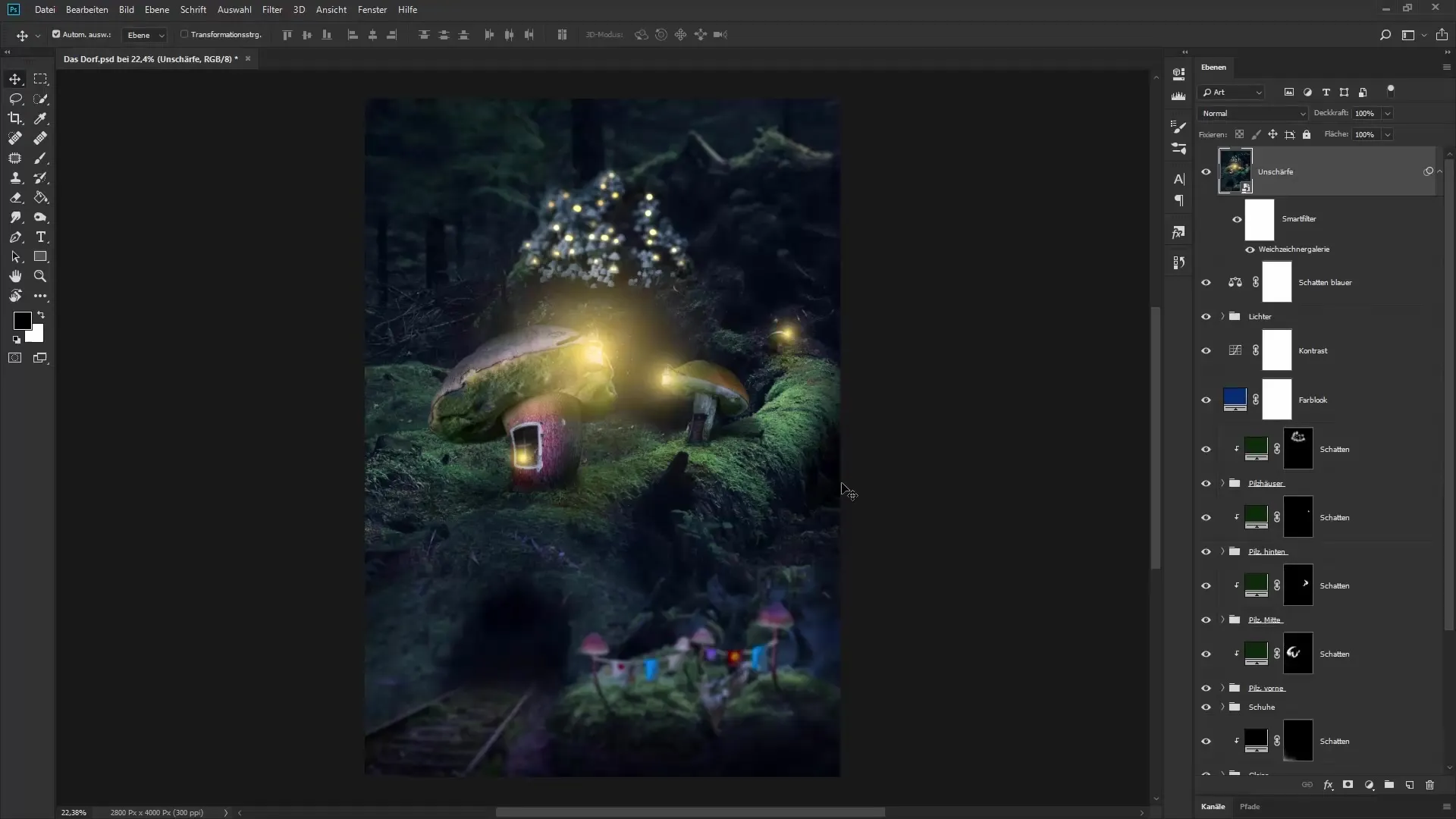The width and height of the screenshot is (1456, 819).
Task: Click the zoom percentage field 22,38%
Action: point(74,812)
